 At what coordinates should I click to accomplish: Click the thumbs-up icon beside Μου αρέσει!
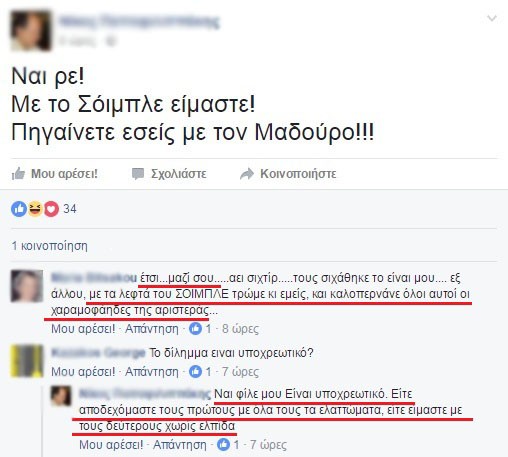tap(18, 173)
